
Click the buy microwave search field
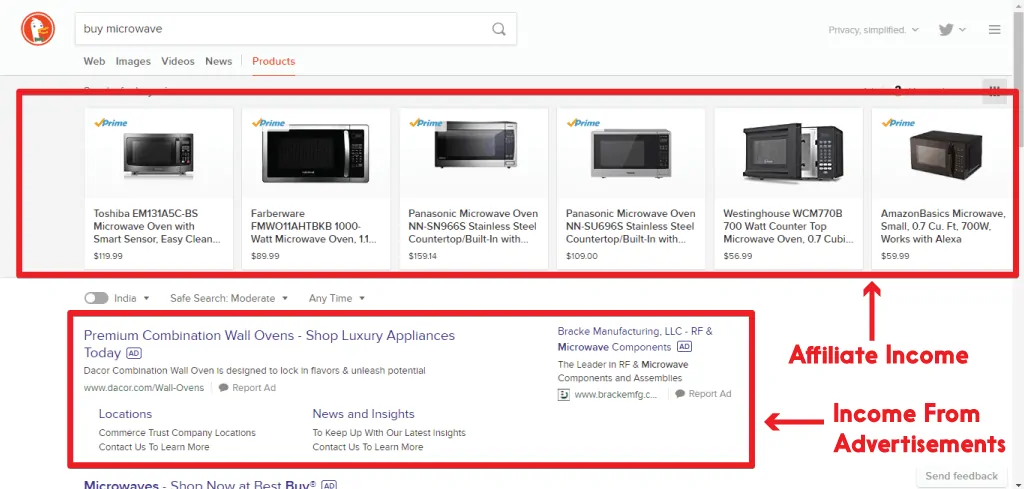pos(280,29)
